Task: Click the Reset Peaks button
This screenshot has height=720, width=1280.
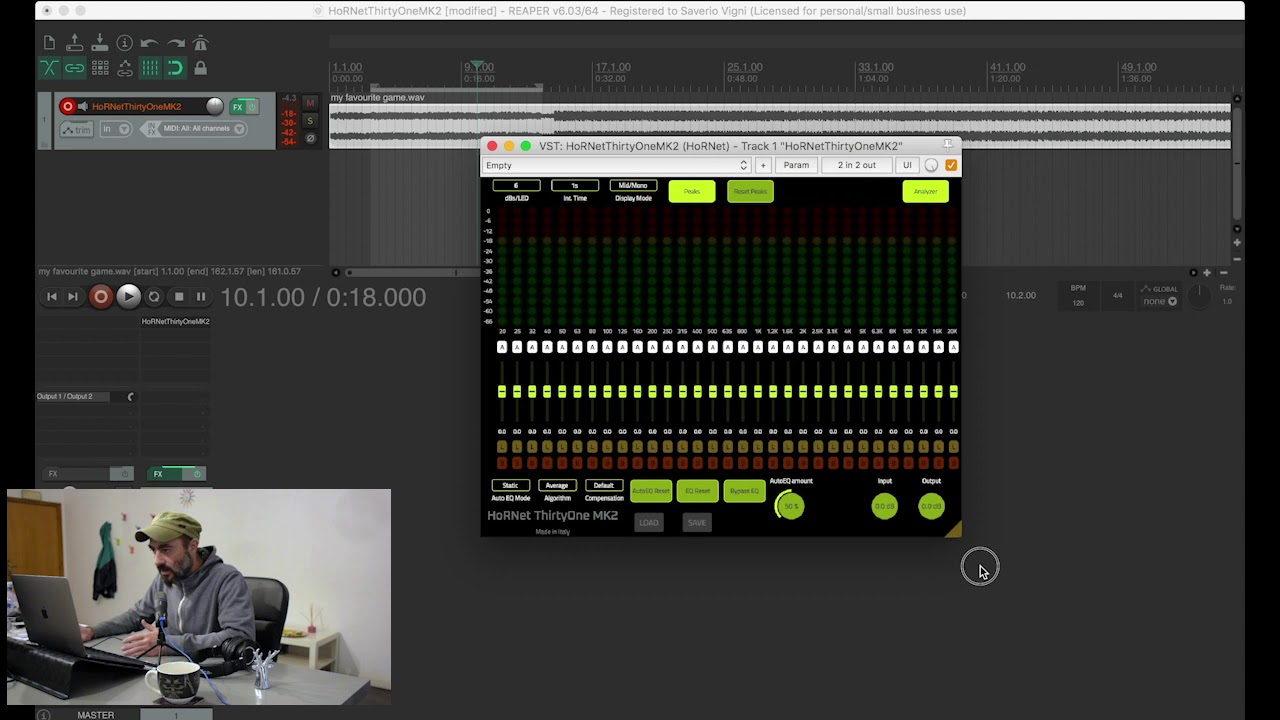Action: coord(750,191)
